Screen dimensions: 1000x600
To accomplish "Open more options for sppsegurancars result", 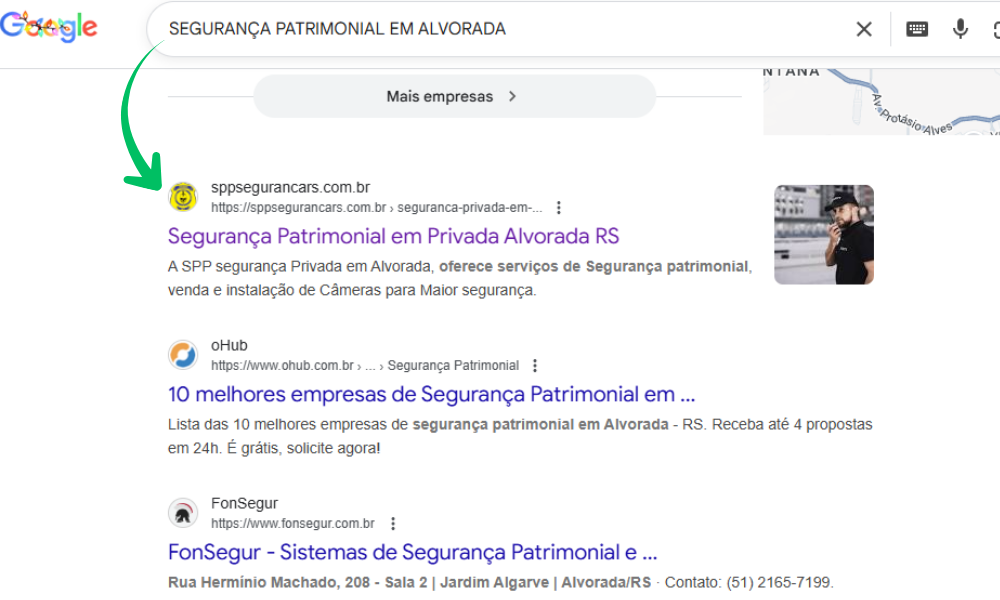I will click(x=559, y=207).
